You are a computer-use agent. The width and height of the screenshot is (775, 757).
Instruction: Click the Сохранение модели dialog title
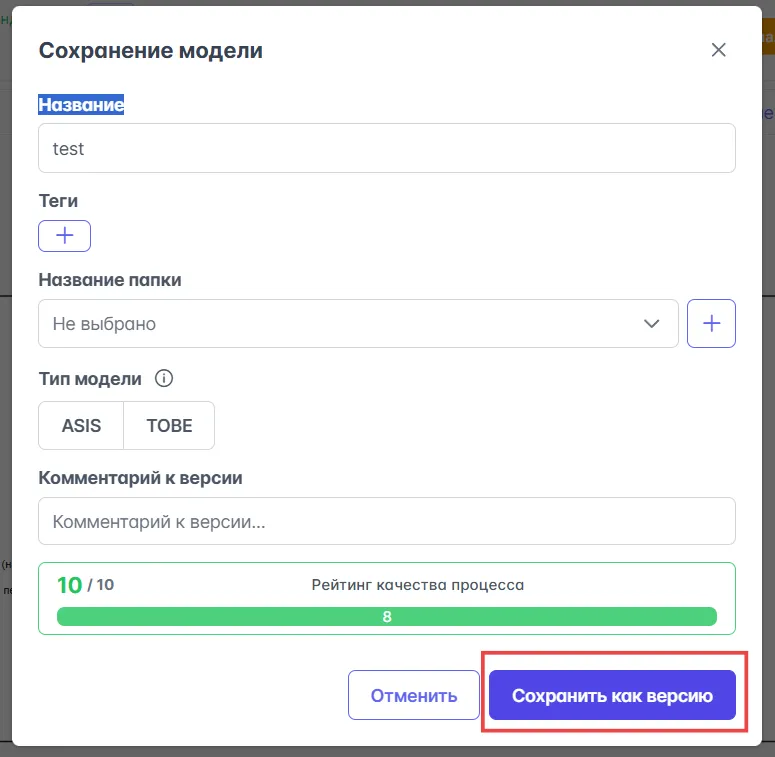(x=150, y=50)
